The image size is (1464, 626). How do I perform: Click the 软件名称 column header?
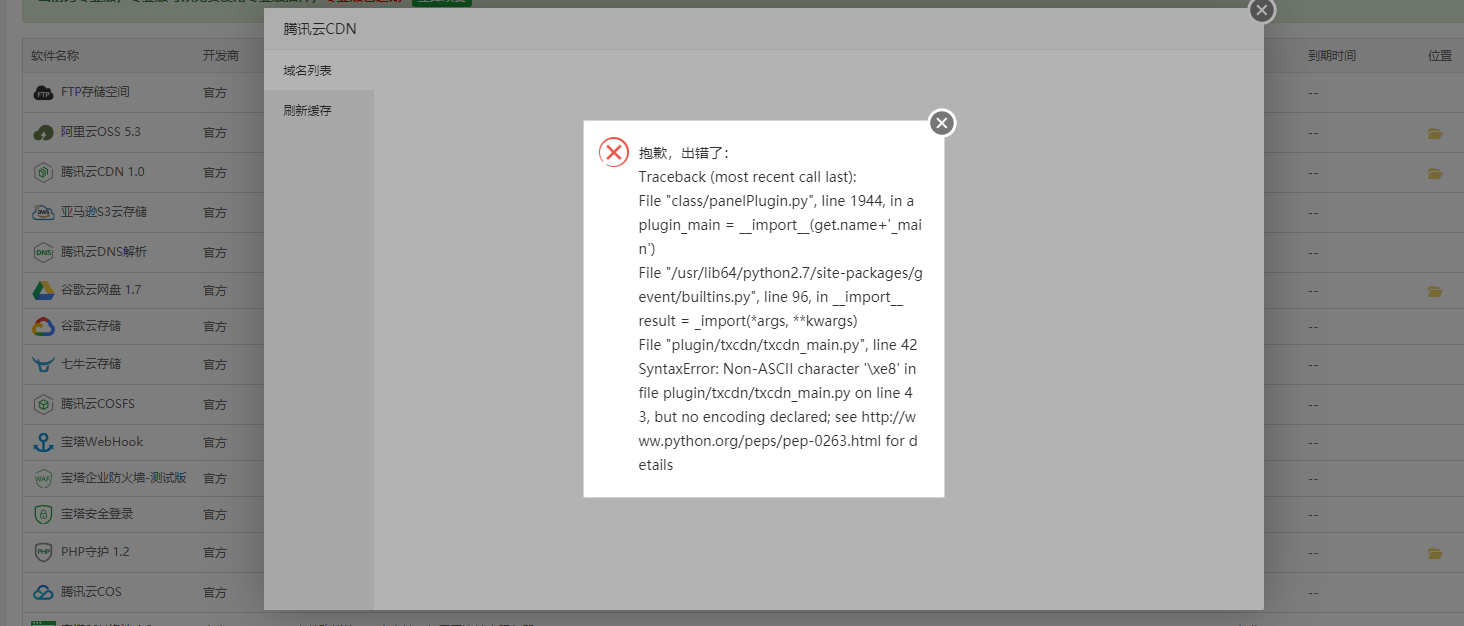pos(55,56)
